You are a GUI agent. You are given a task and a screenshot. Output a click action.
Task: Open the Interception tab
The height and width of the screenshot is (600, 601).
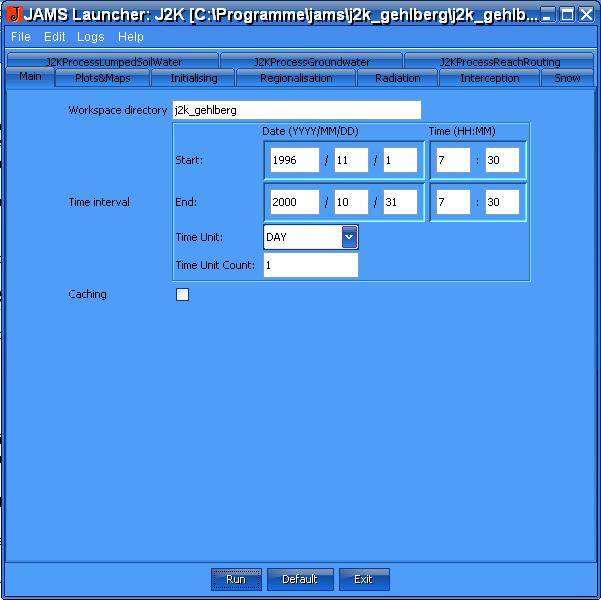click(x=489, y=78)
